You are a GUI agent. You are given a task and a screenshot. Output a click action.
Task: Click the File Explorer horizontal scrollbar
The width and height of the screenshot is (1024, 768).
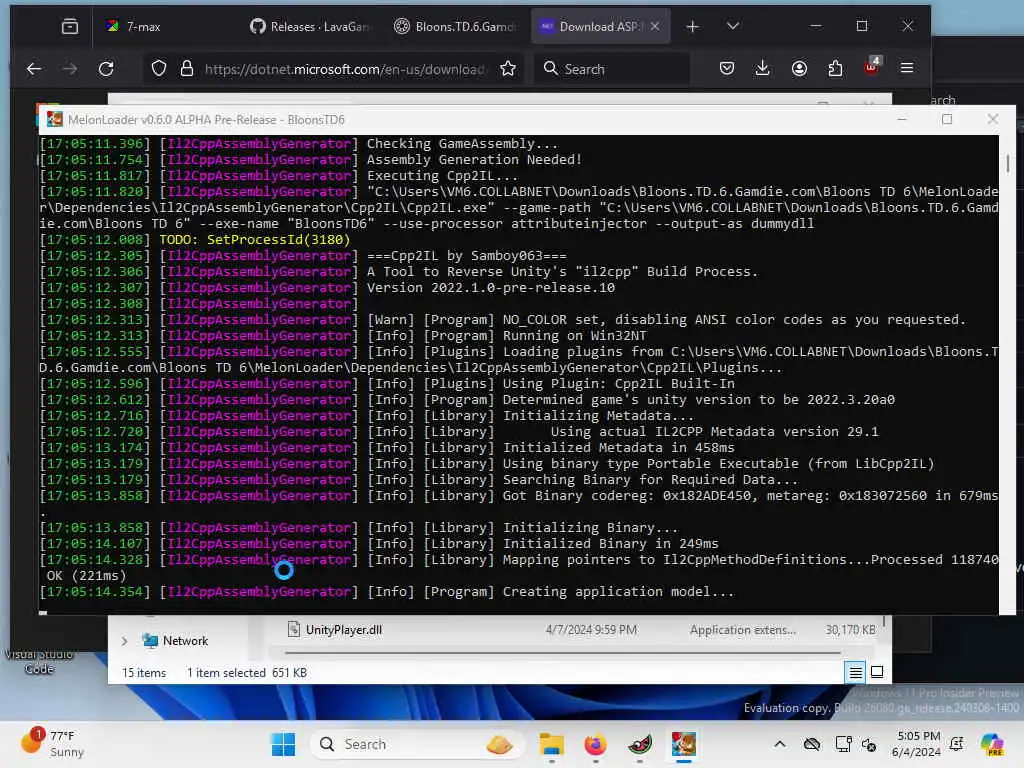562,652
